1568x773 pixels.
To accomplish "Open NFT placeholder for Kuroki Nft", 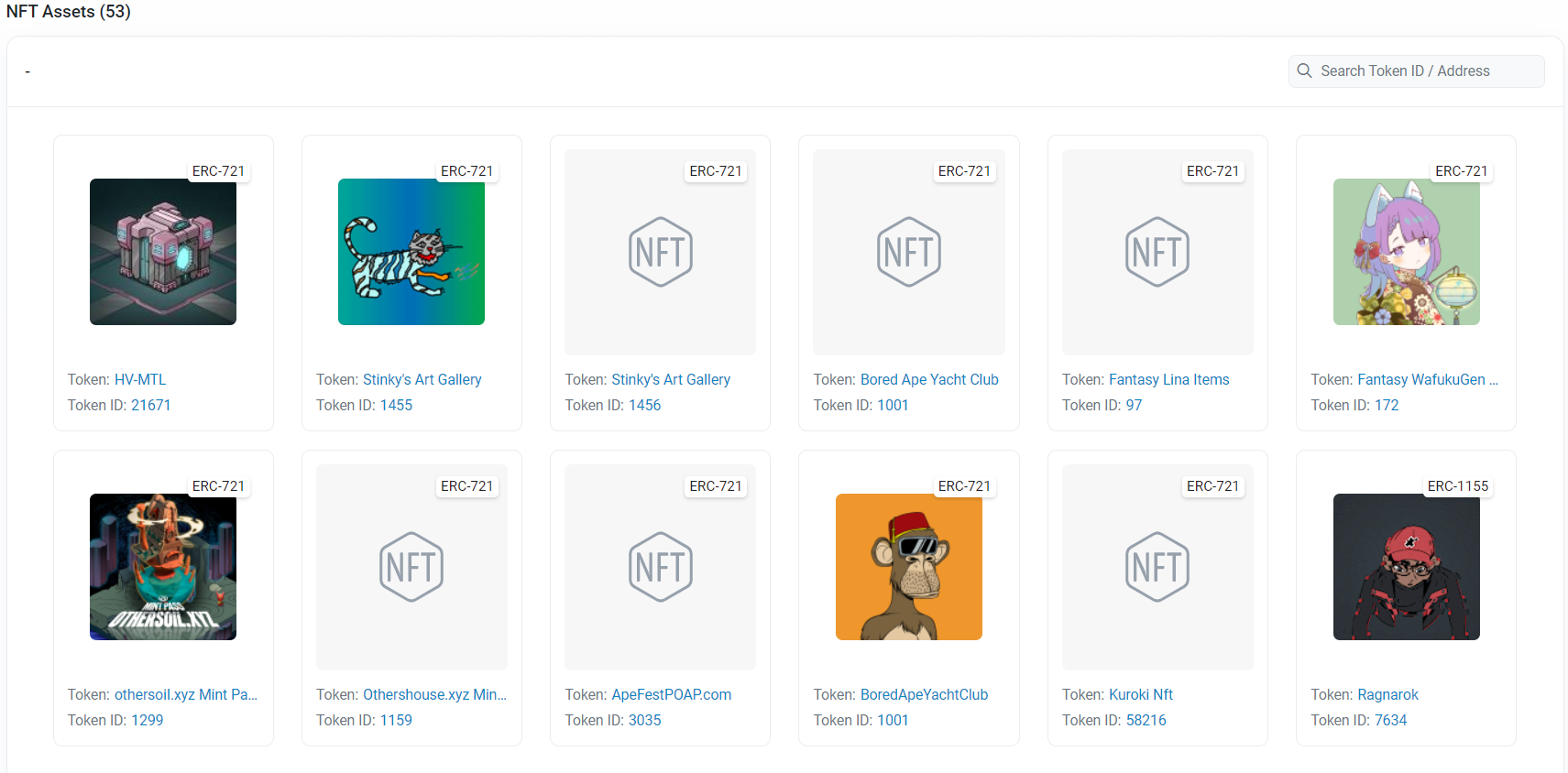I will (1157, 567).
